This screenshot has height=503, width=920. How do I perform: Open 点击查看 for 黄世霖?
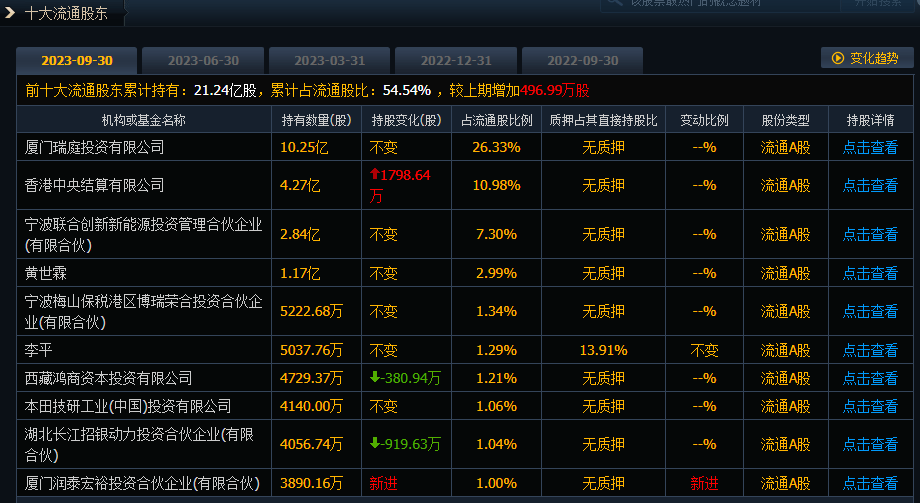tap(870, 273)
